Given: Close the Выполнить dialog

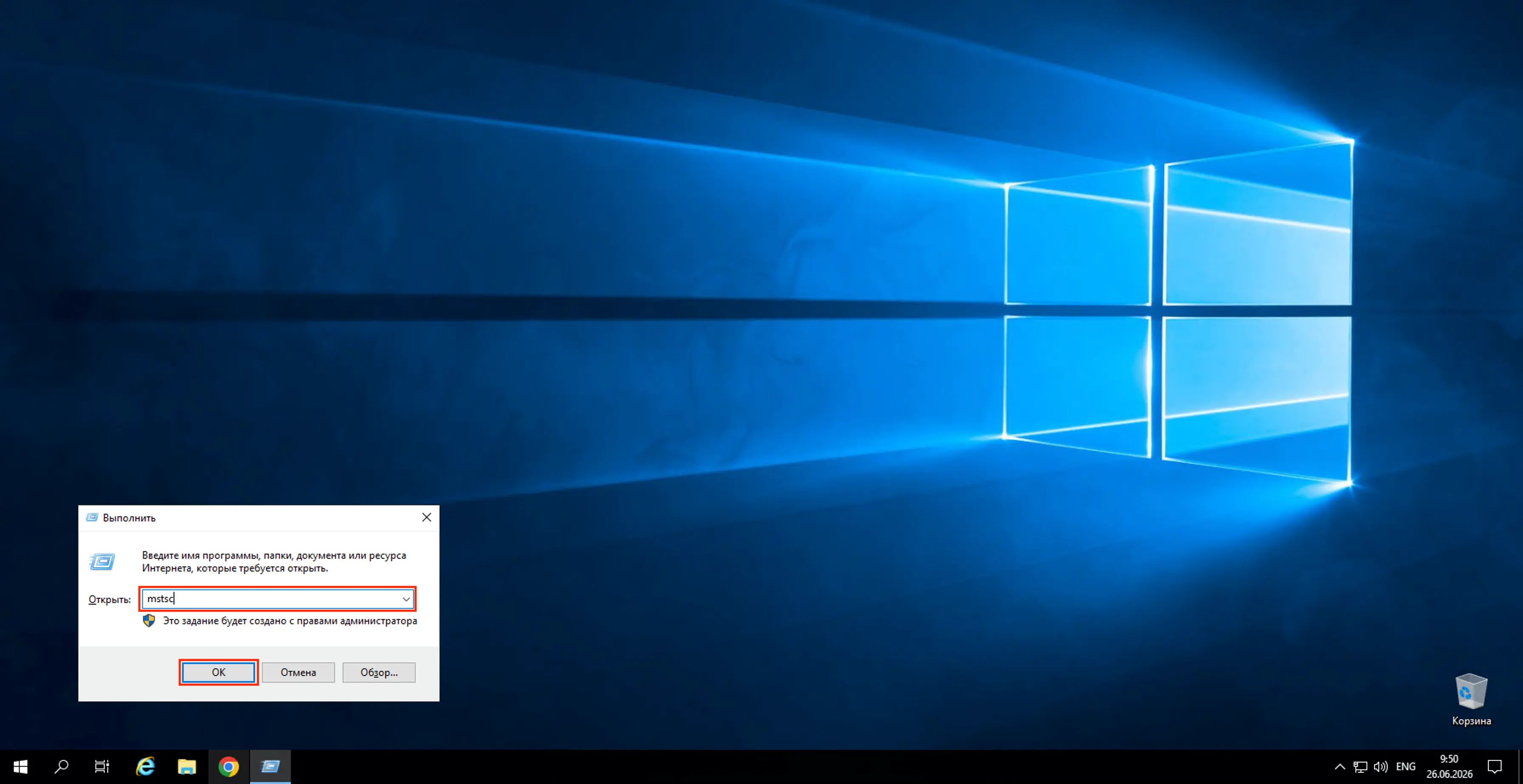Looking at the screenshot, I should tap(426, 518).
